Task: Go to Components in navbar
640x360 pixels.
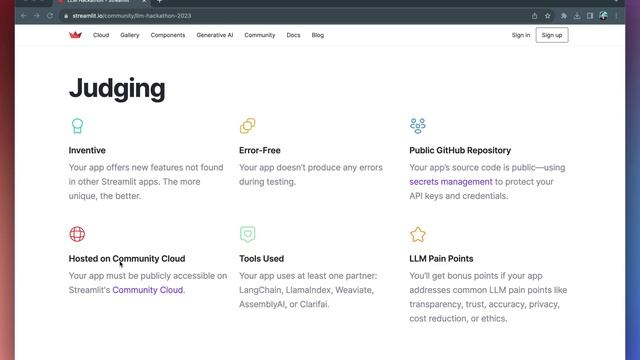Action: coord(168,35)
